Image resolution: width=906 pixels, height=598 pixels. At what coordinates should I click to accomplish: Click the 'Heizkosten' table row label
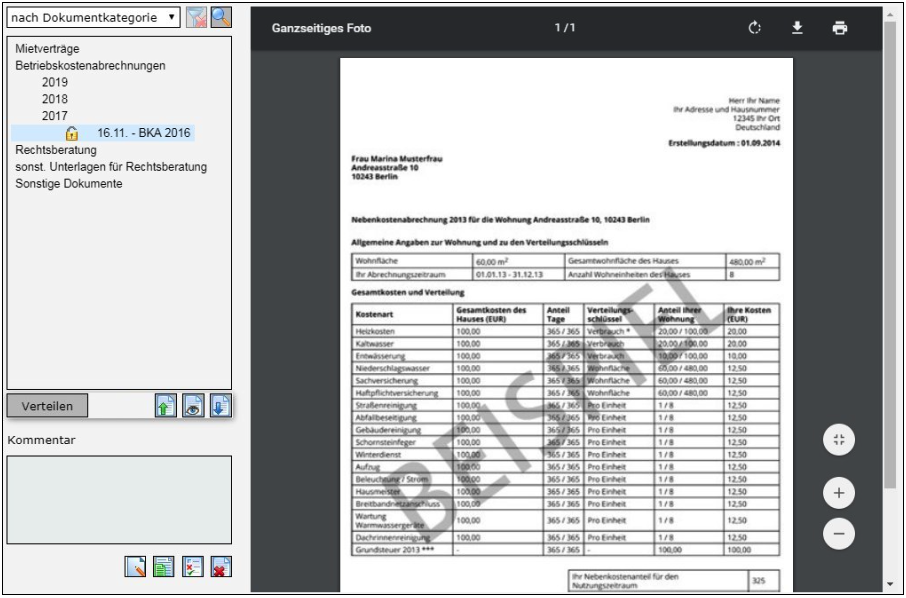pyautogui.click(x=375, y=331)
